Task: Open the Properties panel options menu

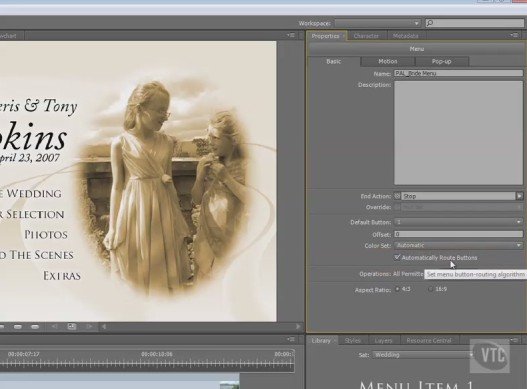Action: tap(514, 35)
